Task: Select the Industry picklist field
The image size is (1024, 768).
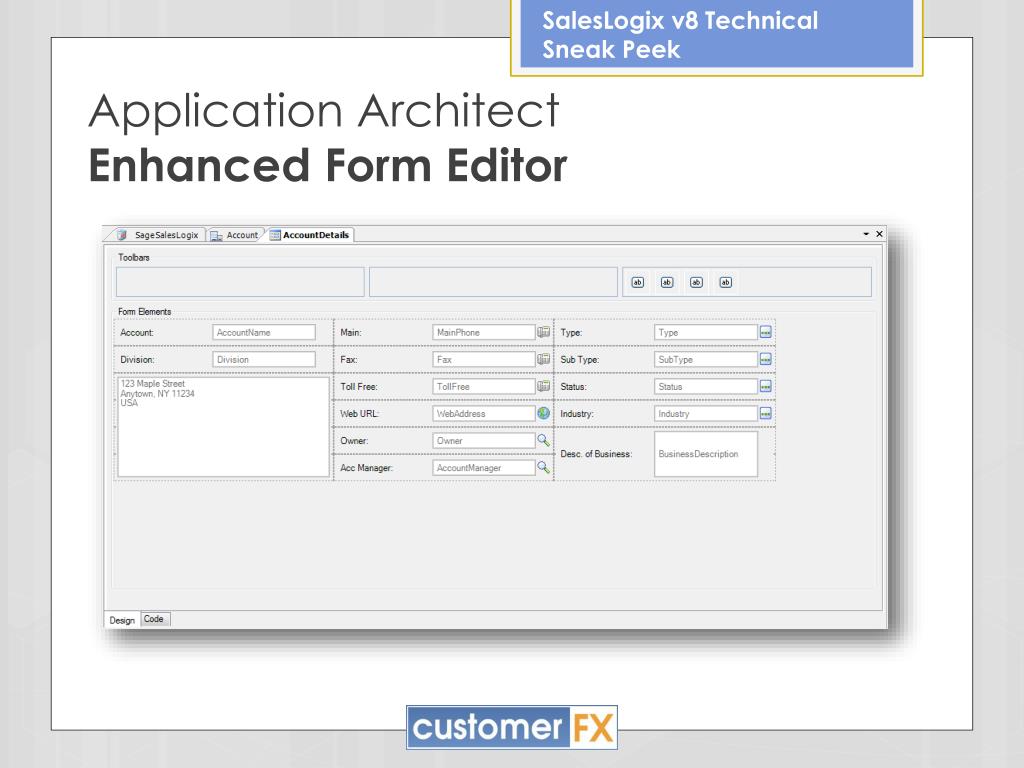Action: click(706, 413)
